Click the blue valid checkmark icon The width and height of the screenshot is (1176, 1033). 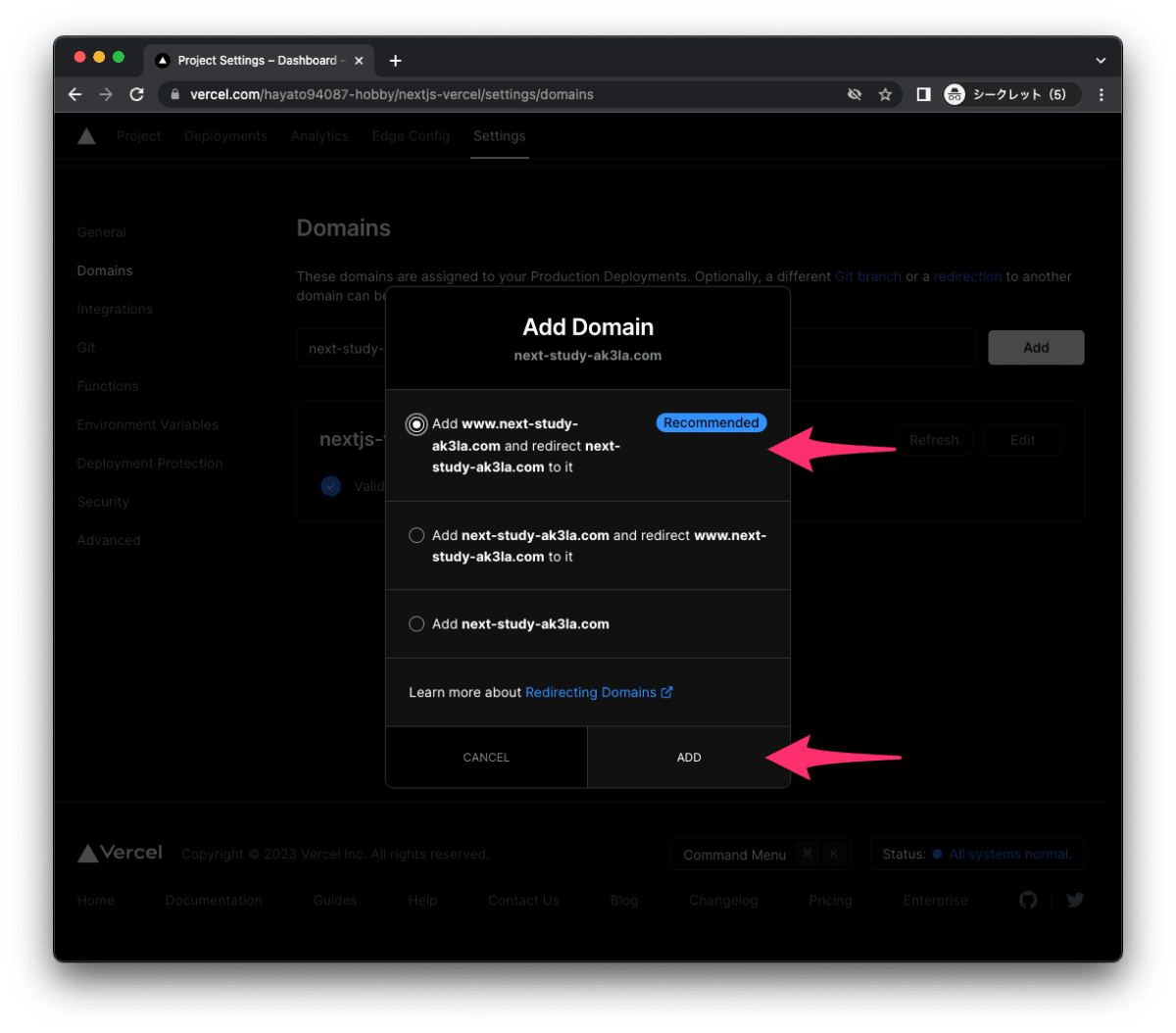click(331, 486)
